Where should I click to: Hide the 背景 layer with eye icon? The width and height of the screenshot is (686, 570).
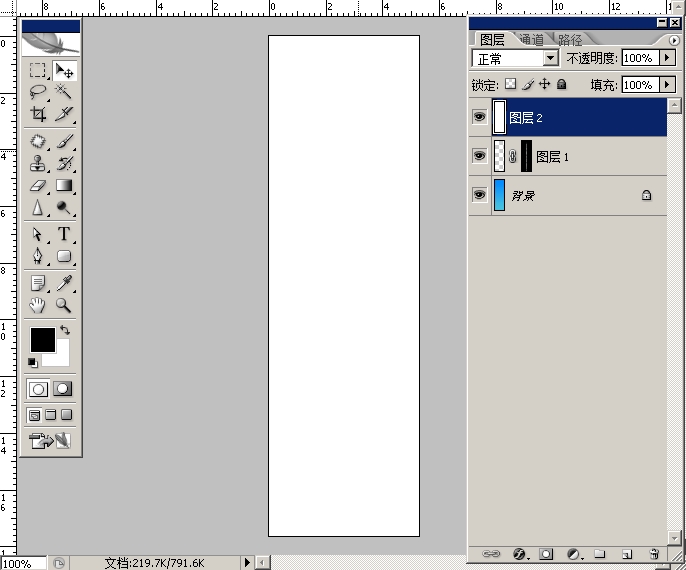tap(480, 195)
